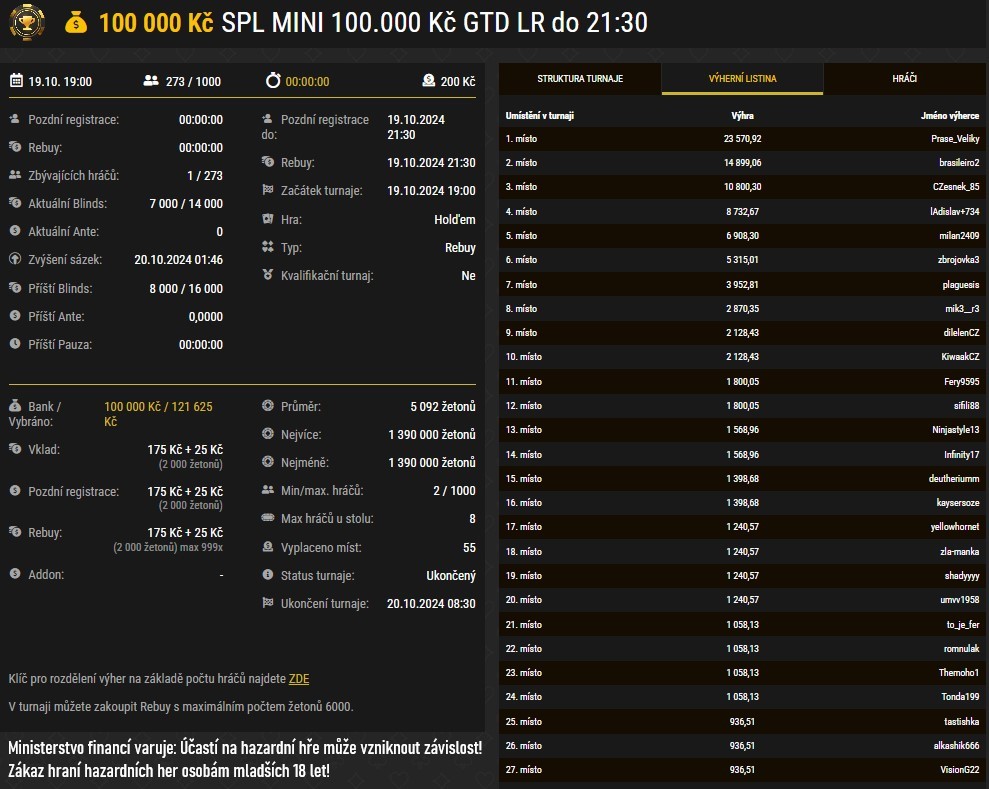Viewport: 989px width, 789px height.
Task: Click the Typ icon
Action: [x=268, y=247]
